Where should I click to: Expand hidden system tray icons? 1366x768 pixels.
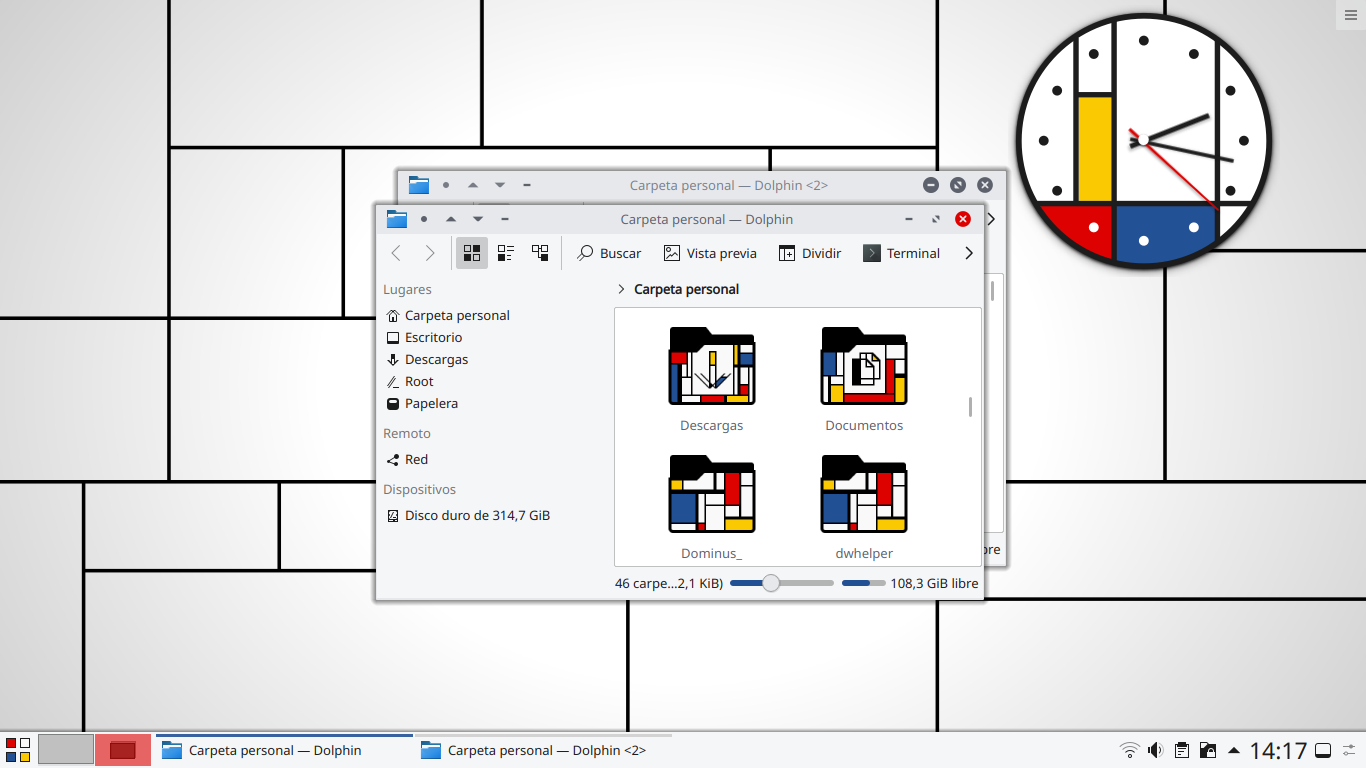tap(1234, 750)
